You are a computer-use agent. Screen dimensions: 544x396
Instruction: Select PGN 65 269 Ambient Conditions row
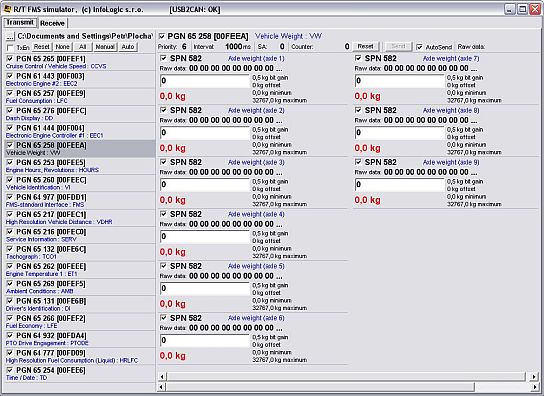pos(80,287)
